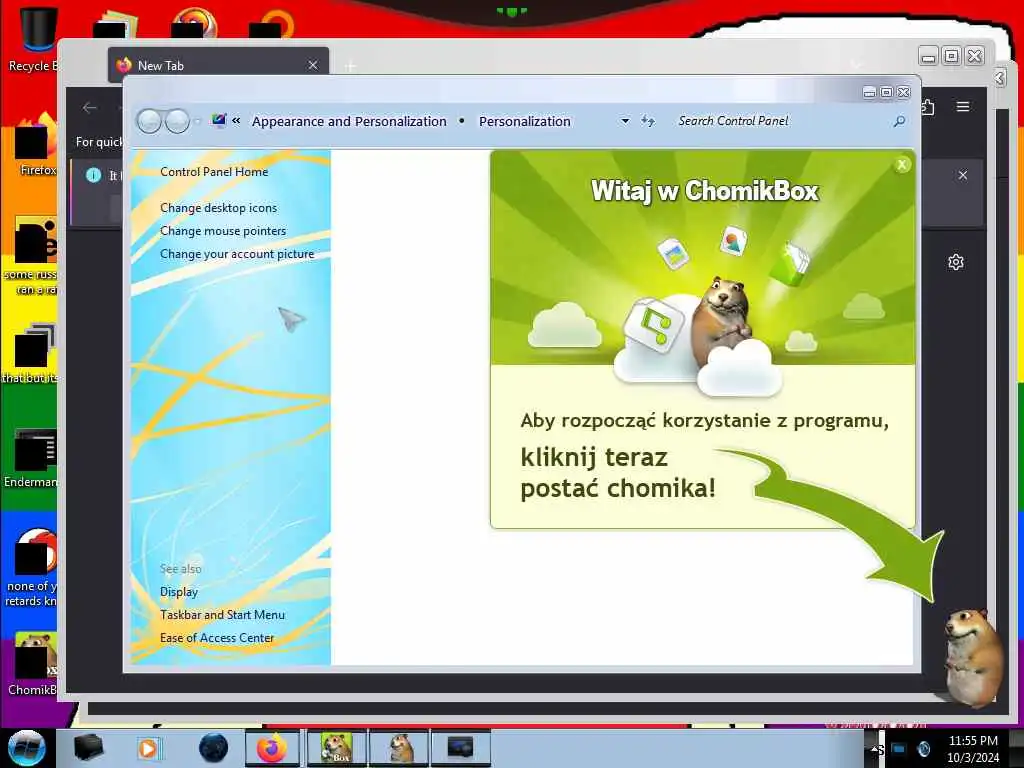Click the hamster character at bottom right
This screenshot has height=768, width=1024.
(x=972, y=656)
